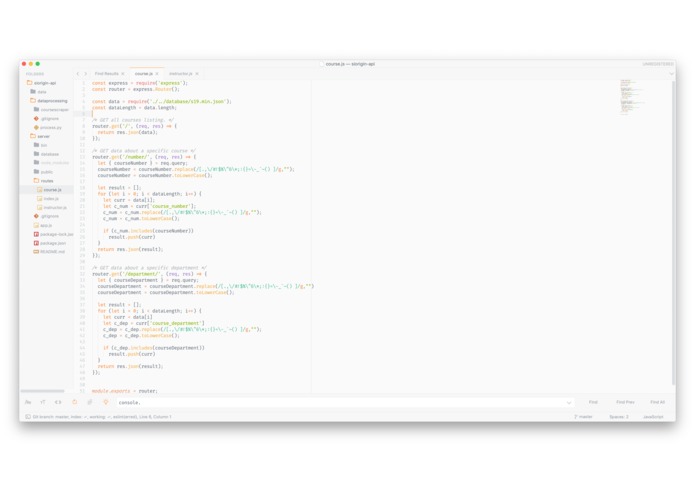This screenshot has width=695, height=494.
Task: Toggle highlight matches option
Action: point(105,402)
